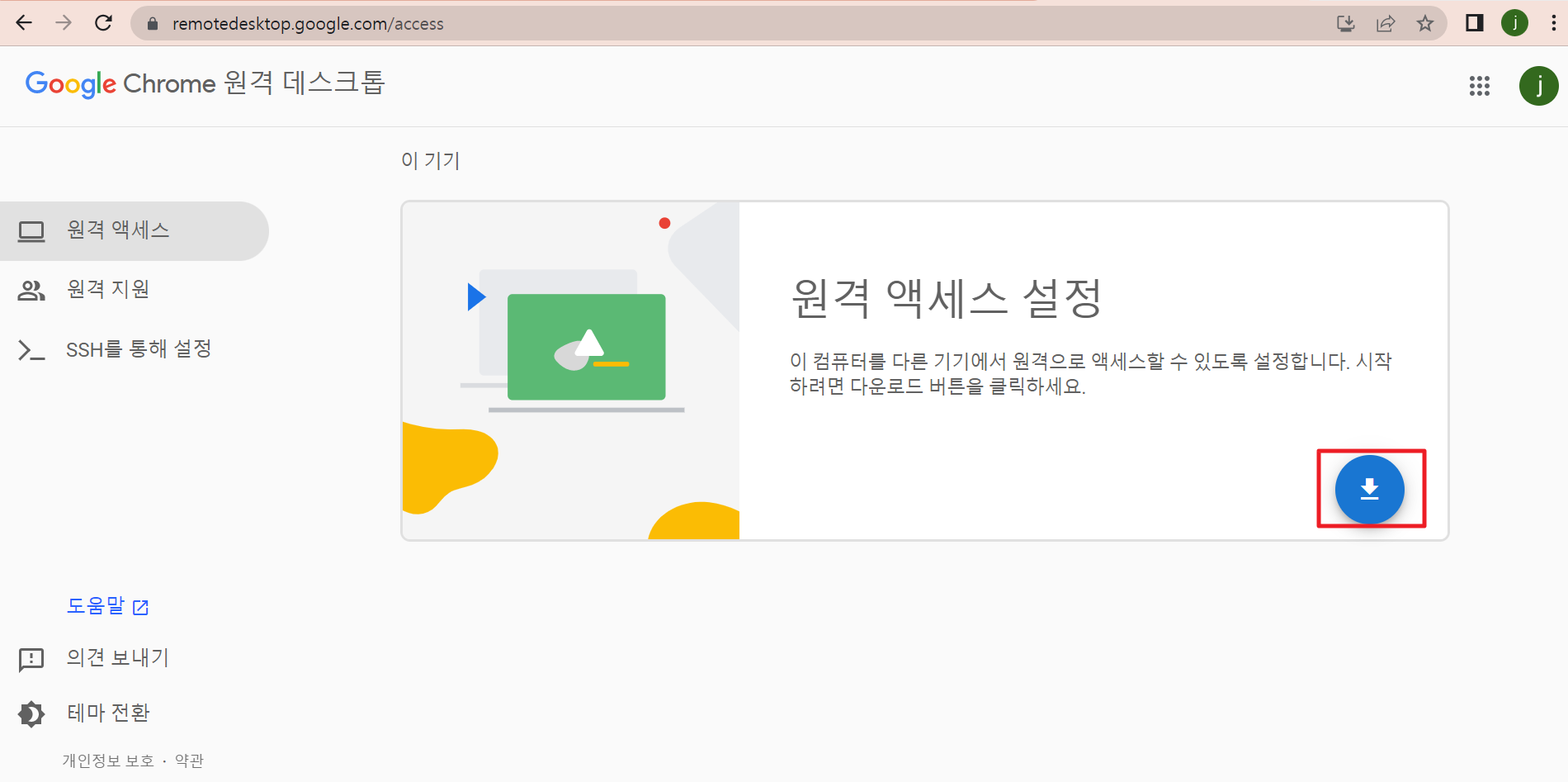The image size is (1568, 782).
Task: Click the share page icon
Action: pos(1386,24)
